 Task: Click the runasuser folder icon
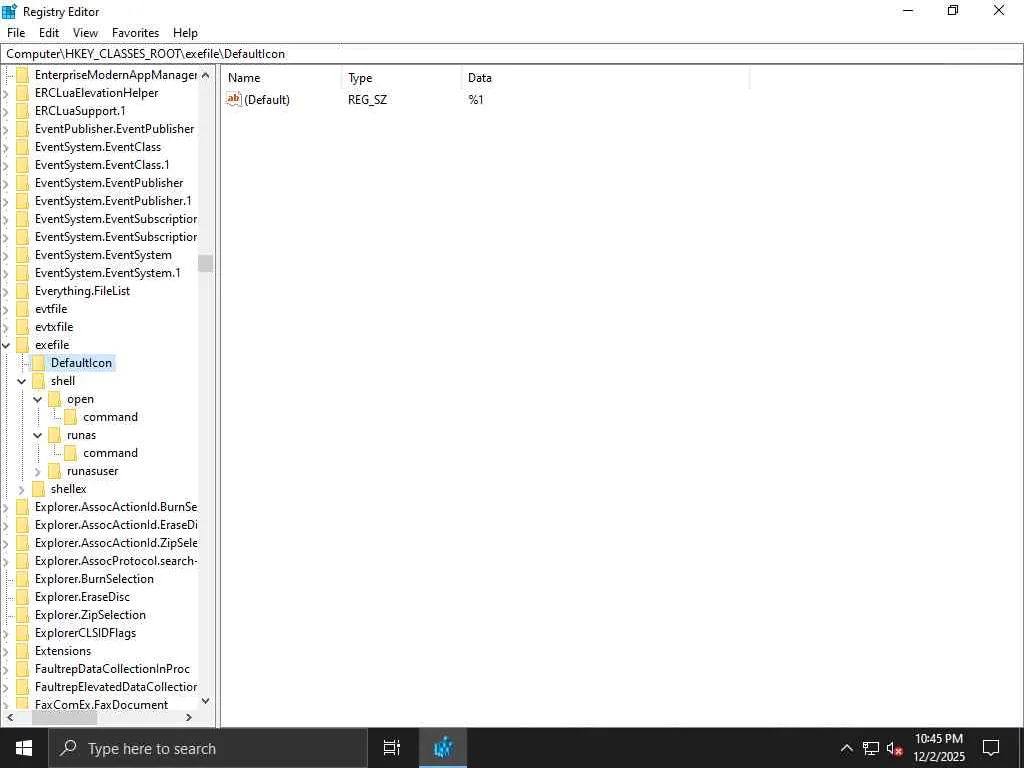coord(55,471)
